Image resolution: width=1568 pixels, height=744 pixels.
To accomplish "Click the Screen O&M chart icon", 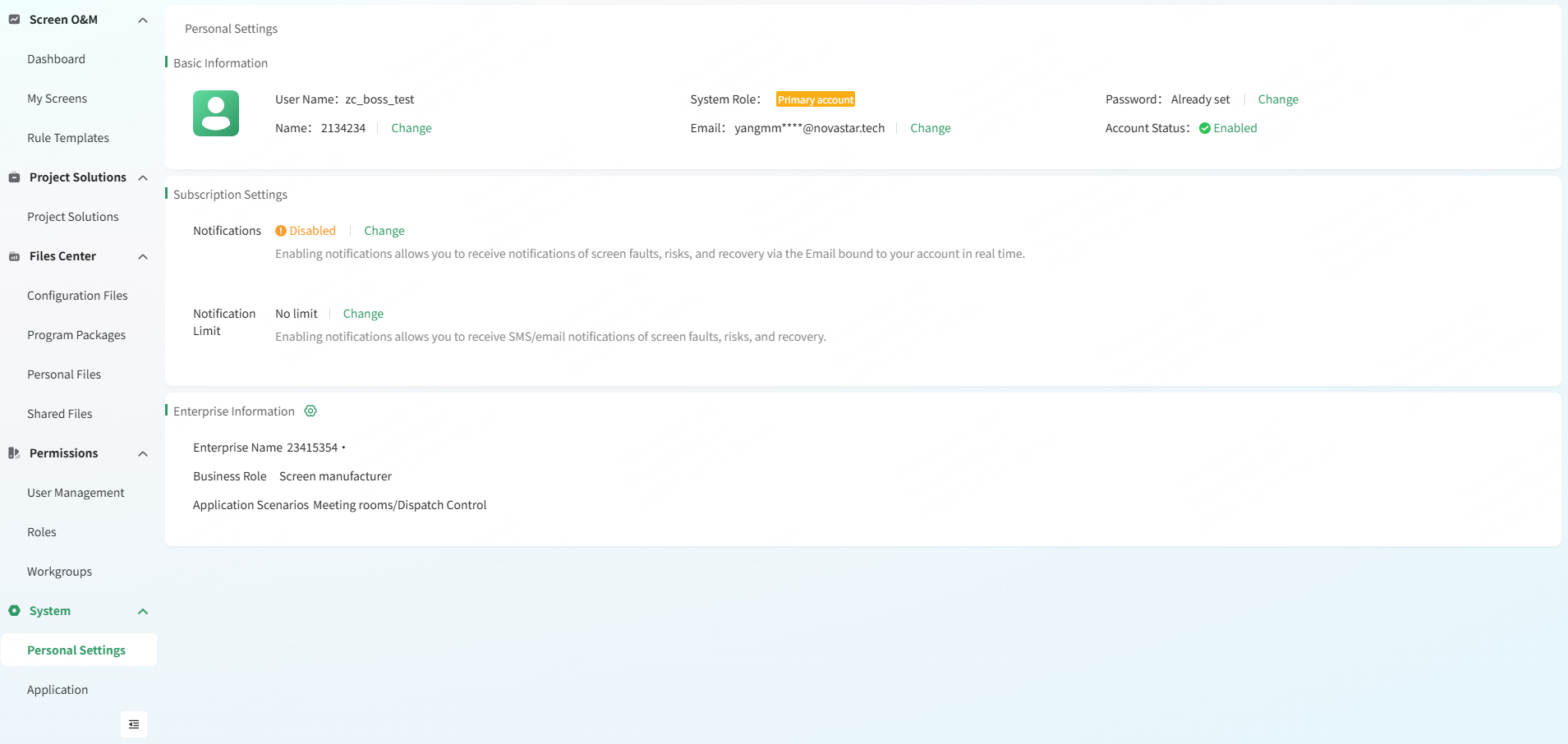I will coord(14,20).
